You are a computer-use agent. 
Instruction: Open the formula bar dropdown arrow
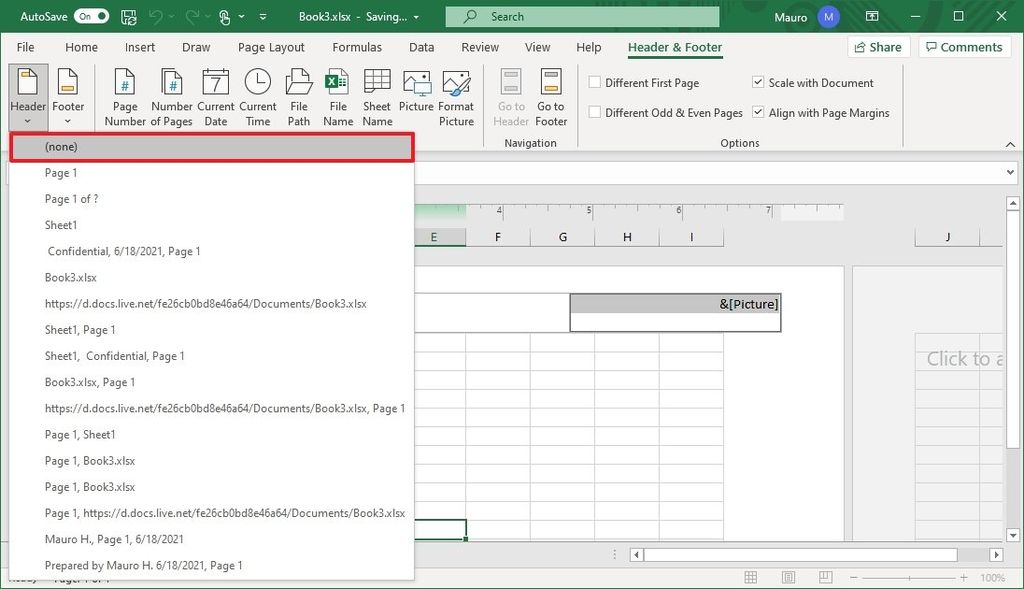tap(1009, 171)
